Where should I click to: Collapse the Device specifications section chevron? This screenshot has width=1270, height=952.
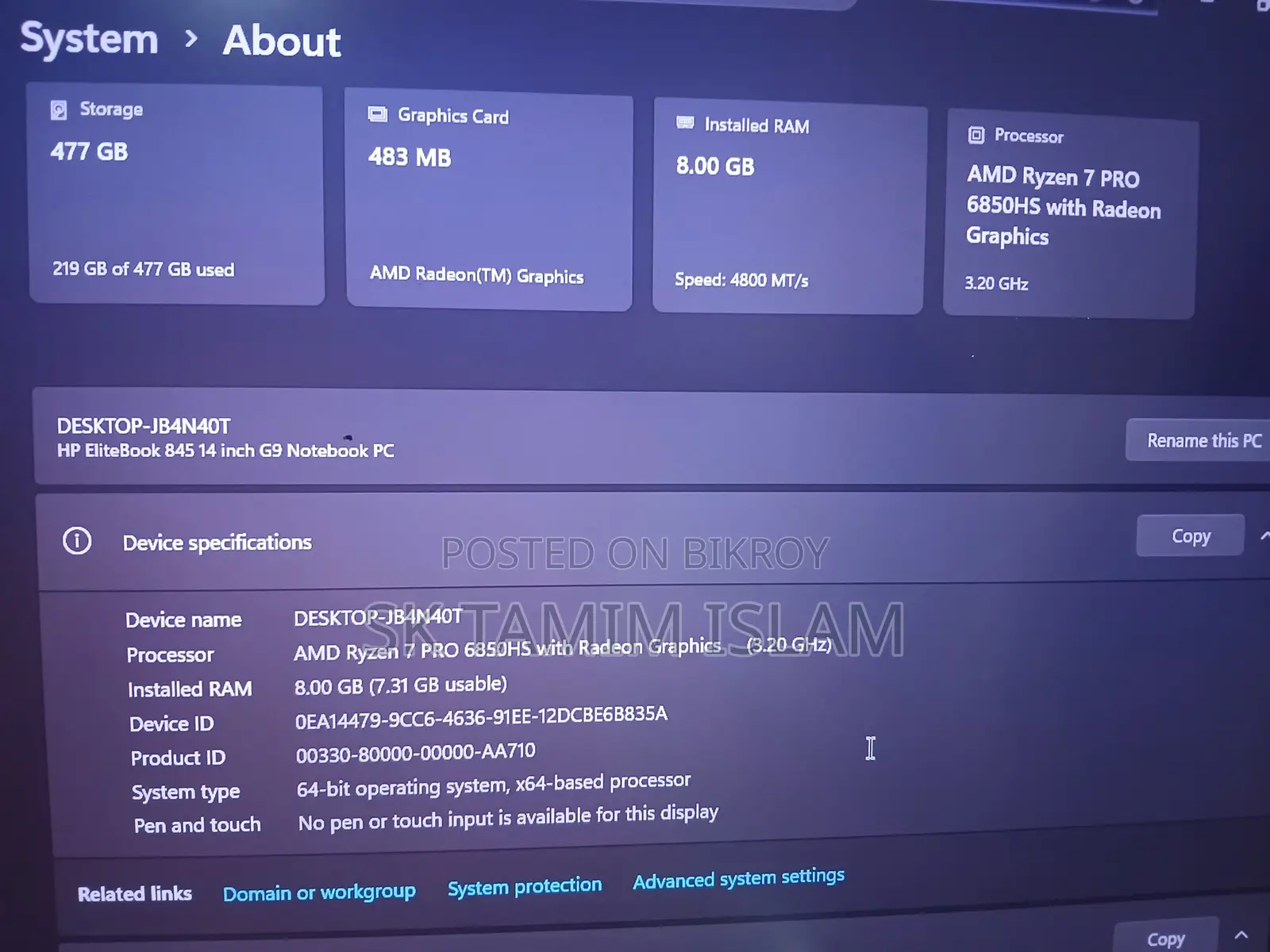(1264, 537)
